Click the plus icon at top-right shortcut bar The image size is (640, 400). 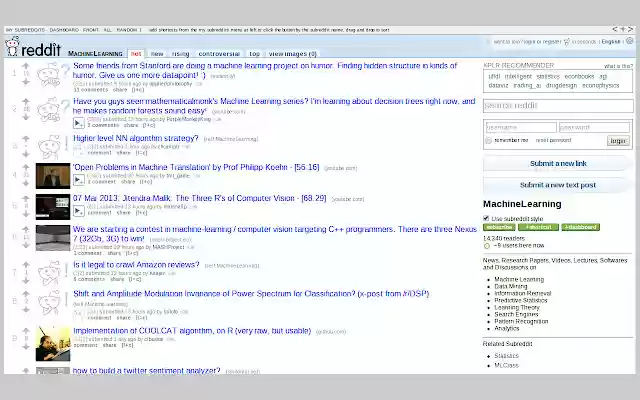coord(623,29)
